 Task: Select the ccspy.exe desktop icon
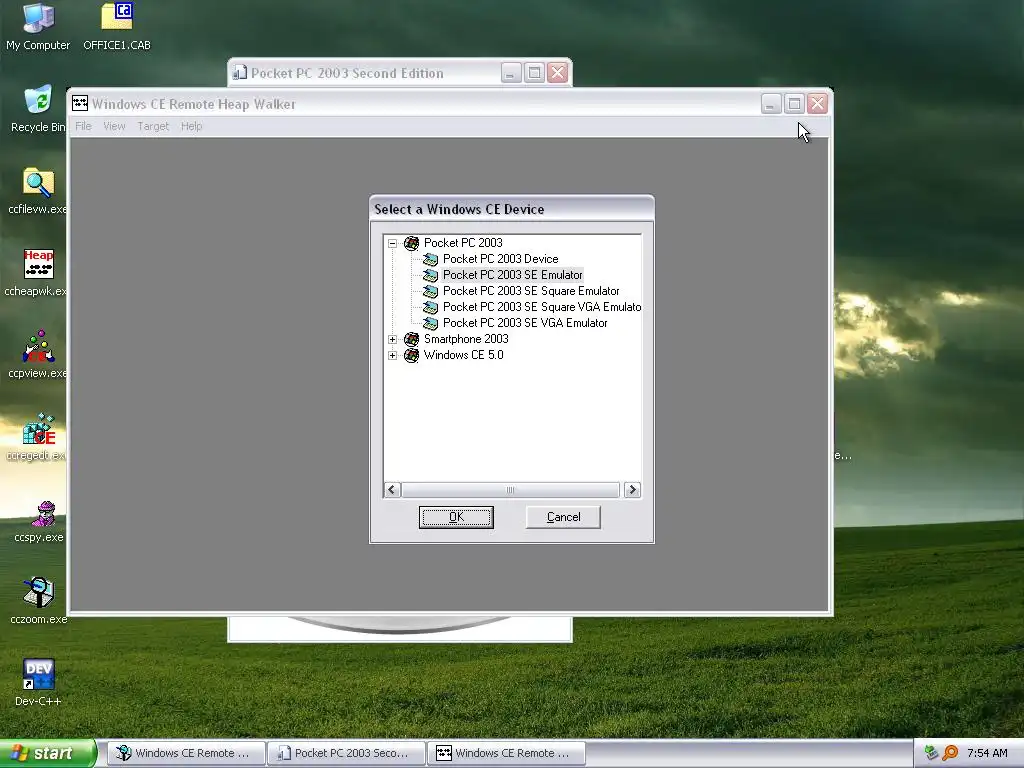coord(39,521)
